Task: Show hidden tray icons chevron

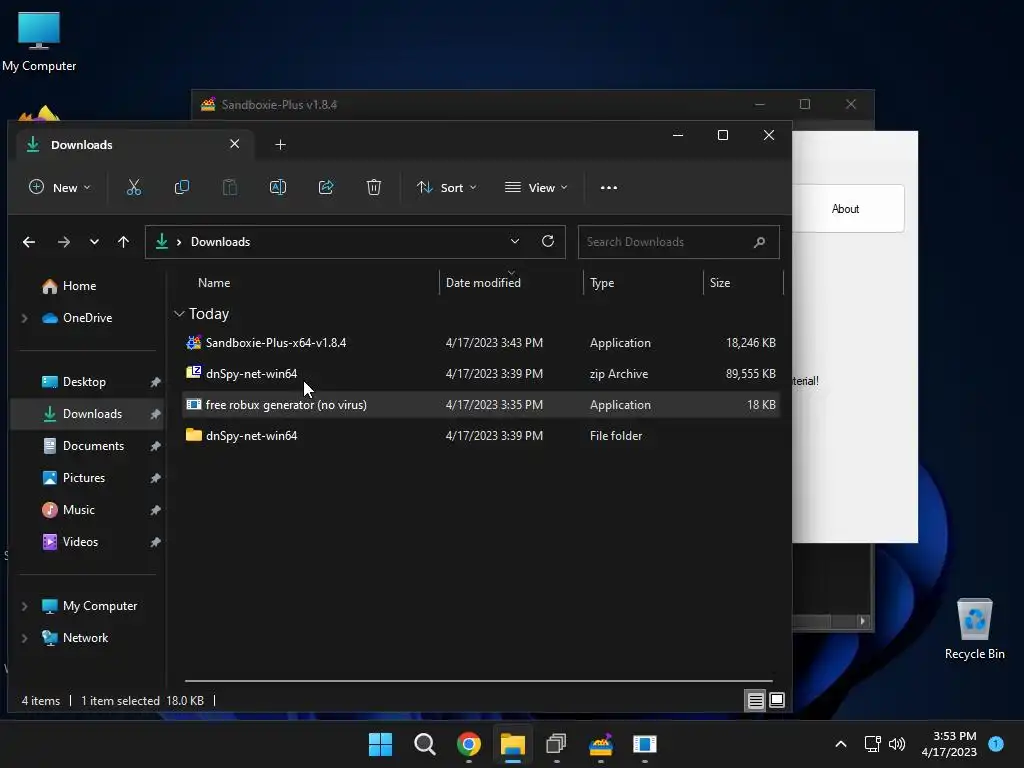Action: pos(841,744)
